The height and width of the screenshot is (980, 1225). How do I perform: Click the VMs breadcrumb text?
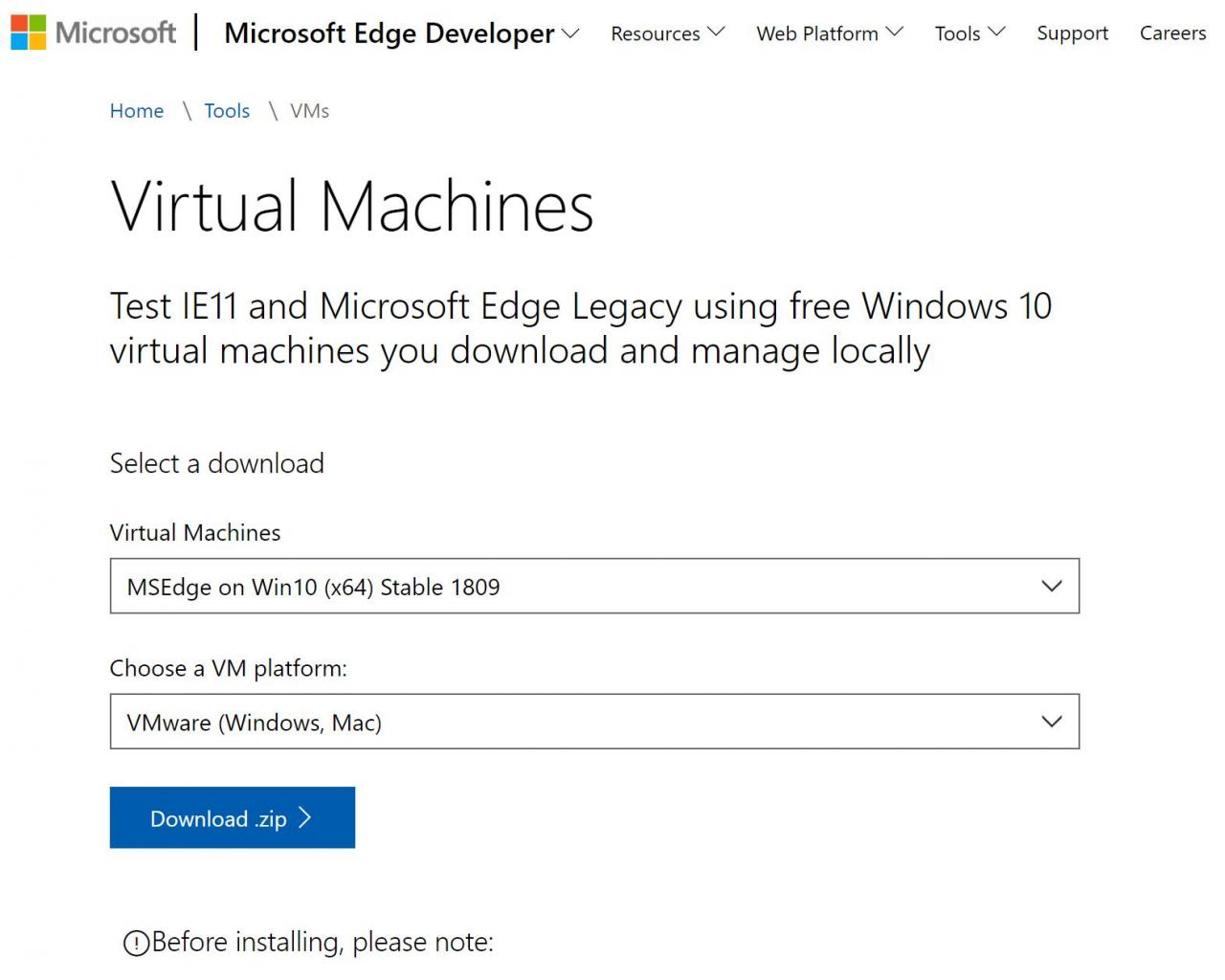(310, 111)
